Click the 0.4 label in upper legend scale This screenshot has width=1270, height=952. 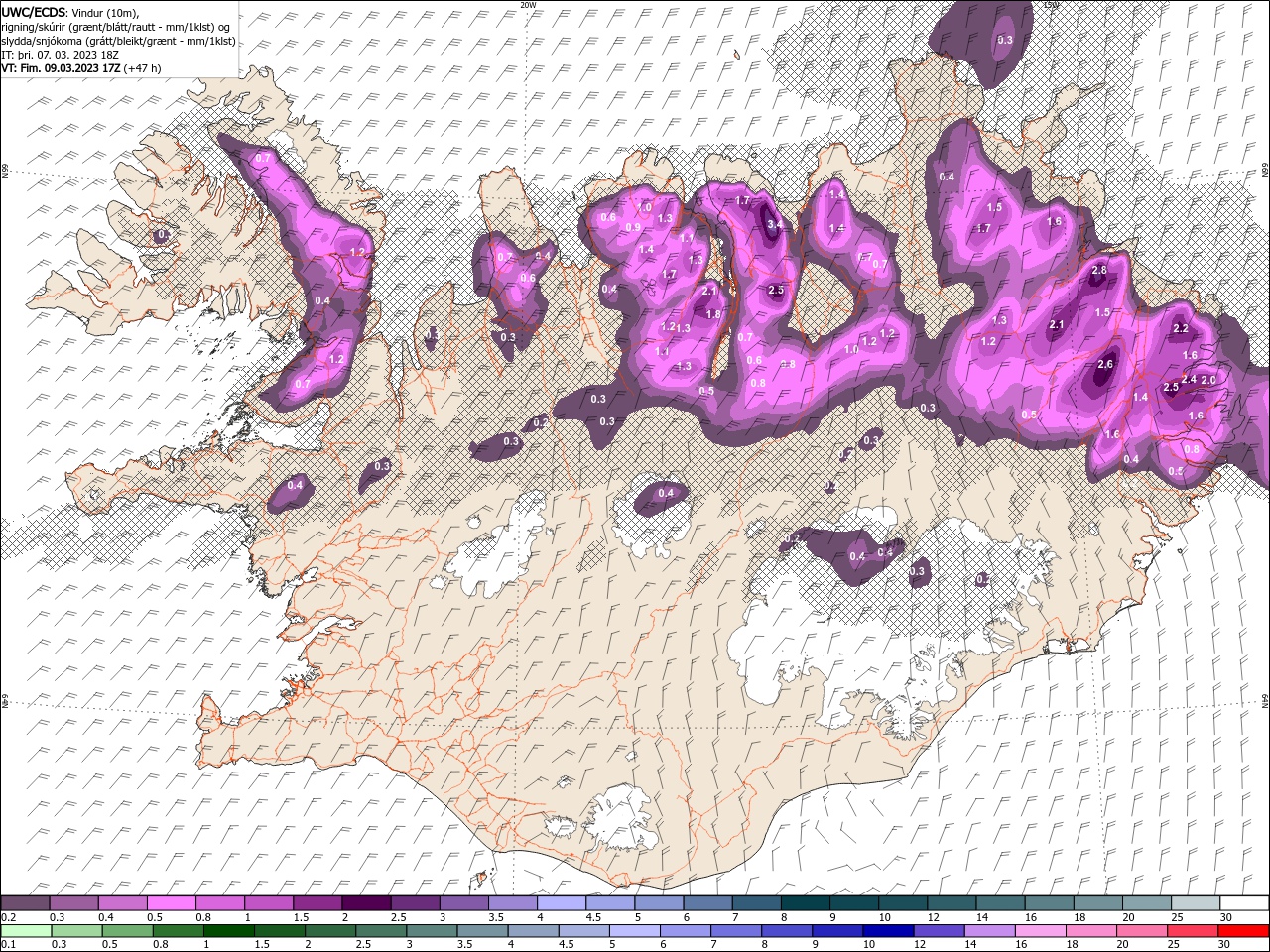[x=105, y=917]
